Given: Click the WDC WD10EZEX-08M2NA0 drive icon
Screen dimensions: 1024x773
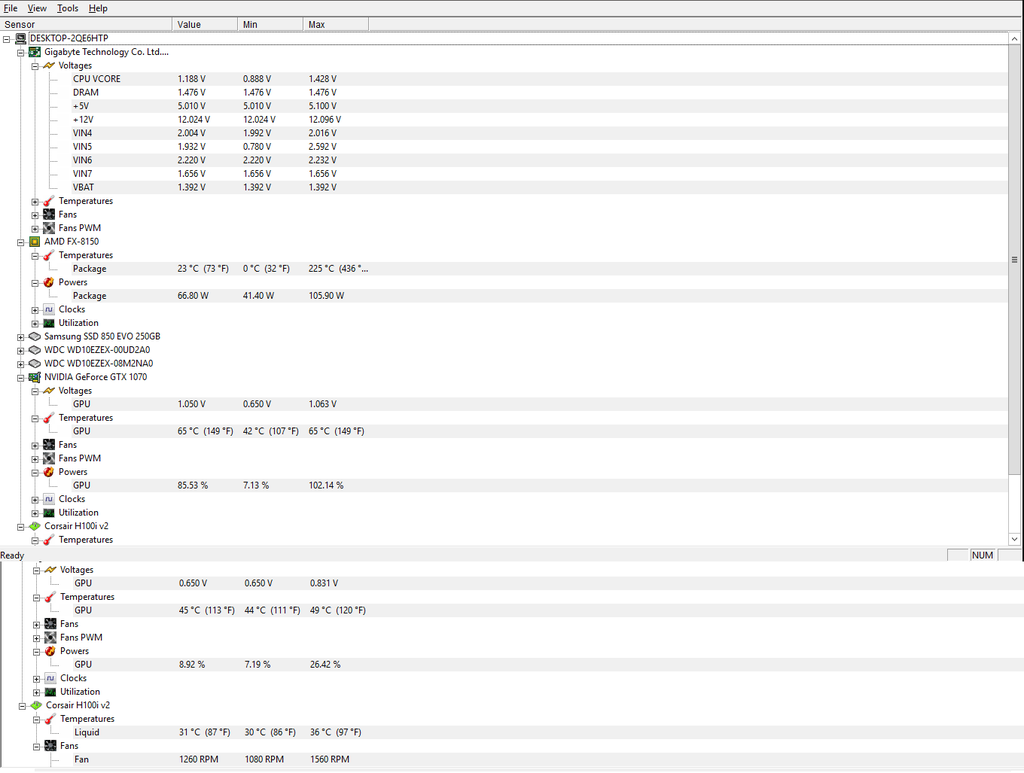Looking at the screenshot, I should pos(35,364).
